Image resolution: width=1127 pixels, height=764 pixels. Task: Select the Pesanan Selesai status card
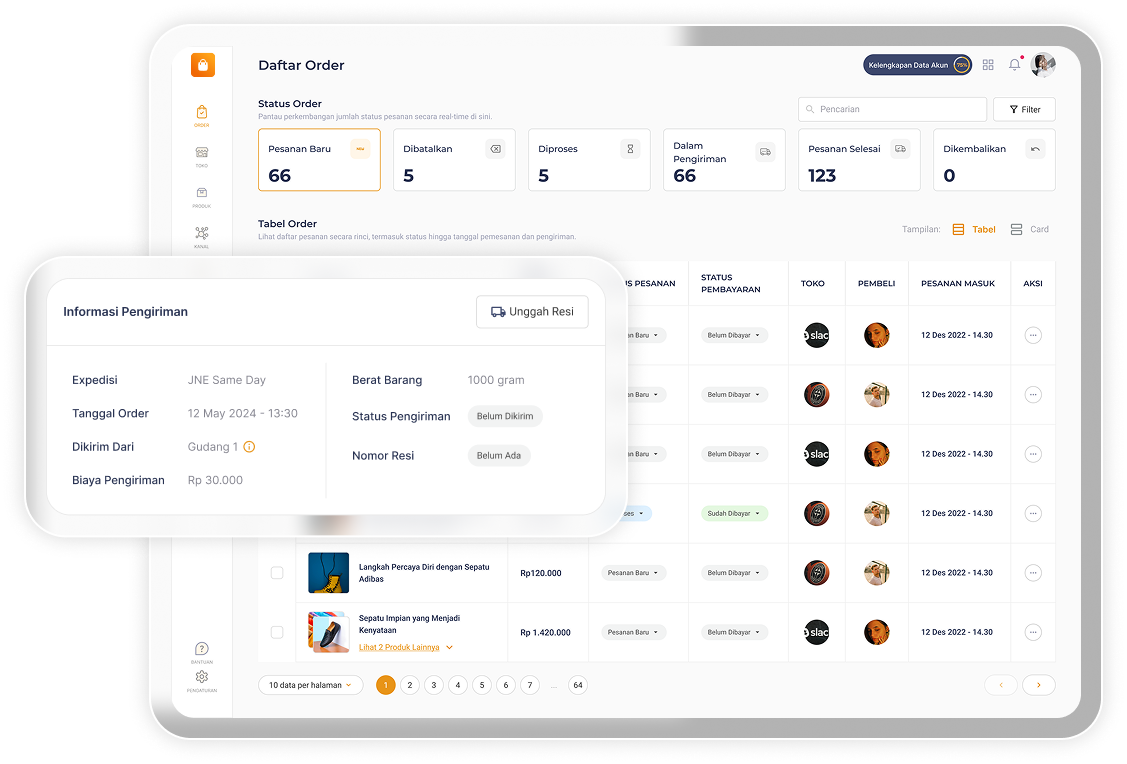858,160
